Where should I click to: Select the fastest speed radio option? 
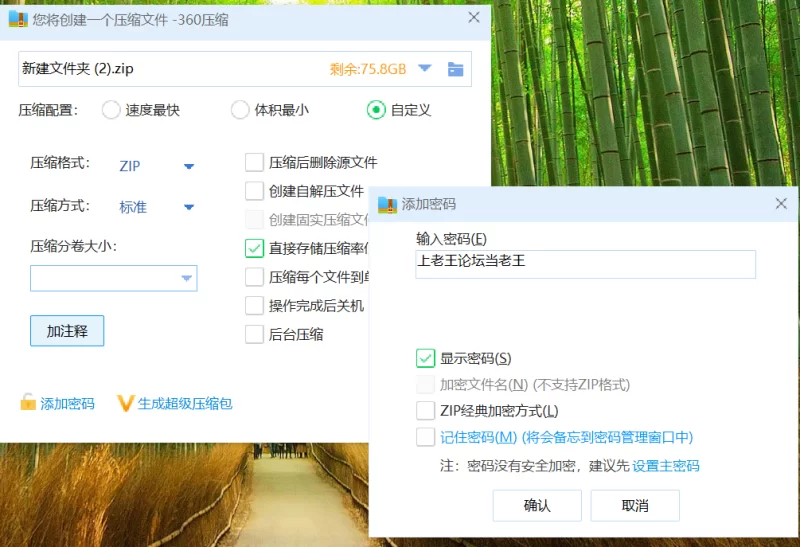(111, 110)
